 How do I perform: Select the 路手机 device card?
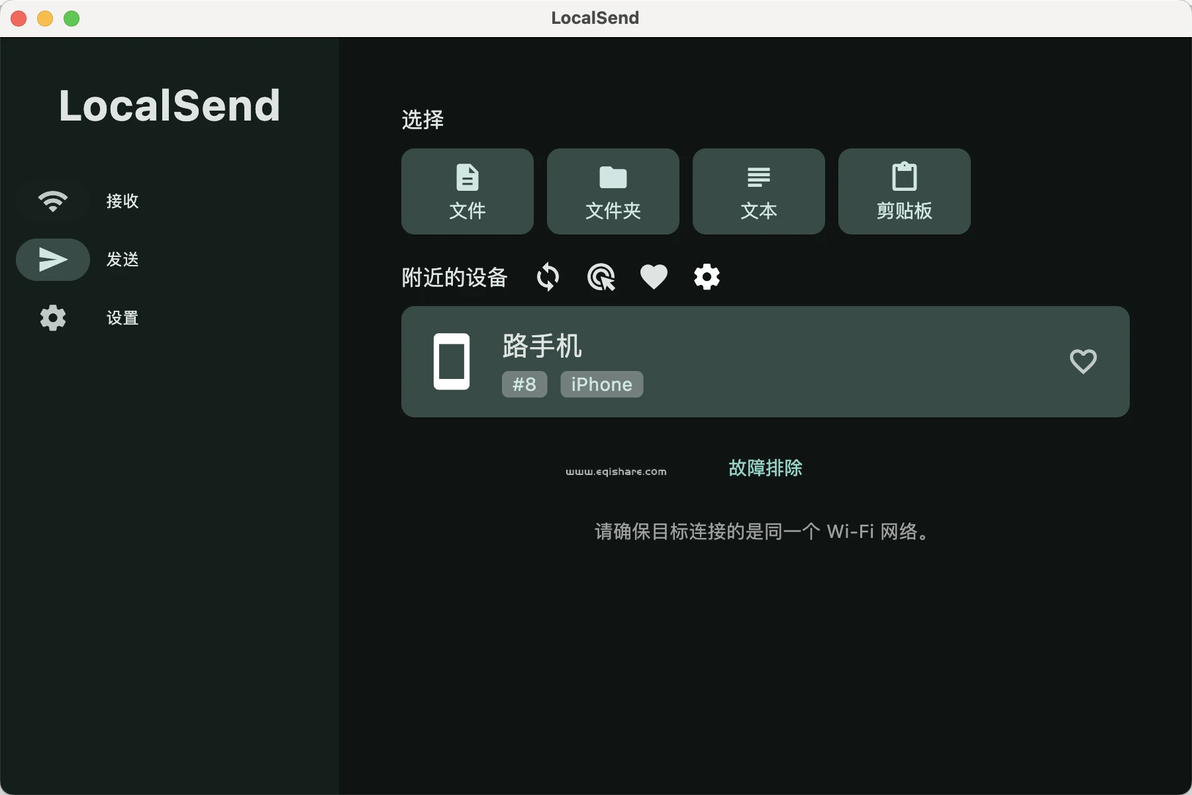765,362
